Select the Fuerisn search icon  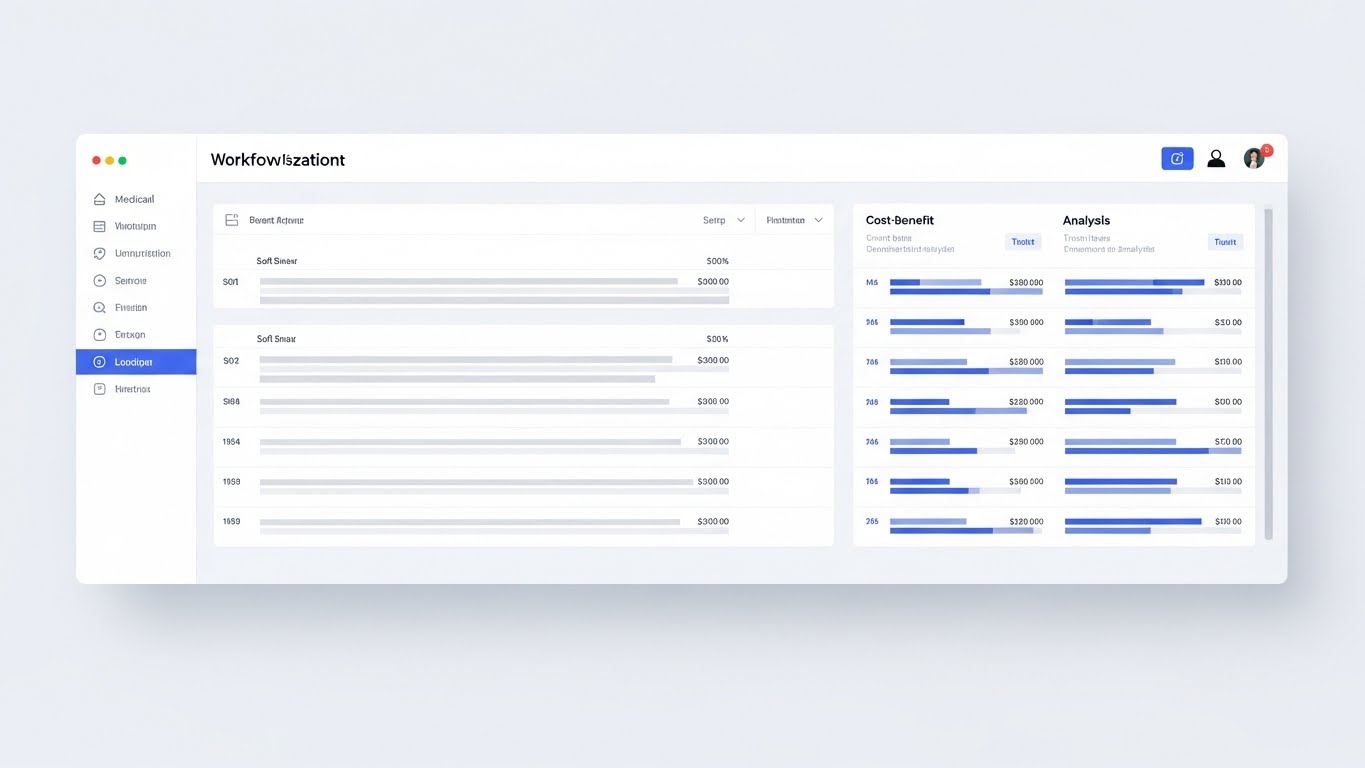point(97,307)
